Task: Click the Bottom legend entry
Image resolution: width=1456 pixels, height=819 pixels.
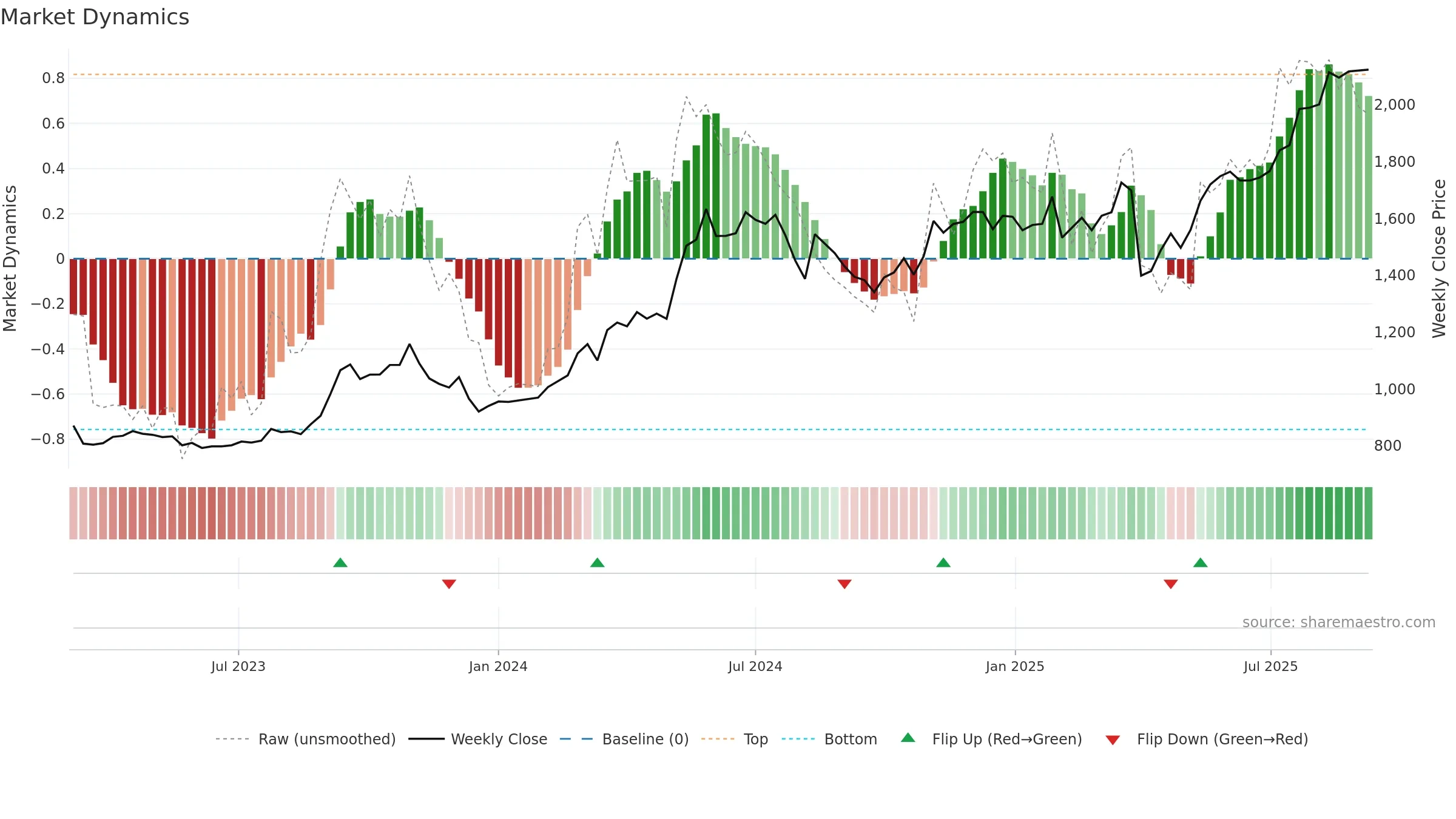Action: [829, 739]
